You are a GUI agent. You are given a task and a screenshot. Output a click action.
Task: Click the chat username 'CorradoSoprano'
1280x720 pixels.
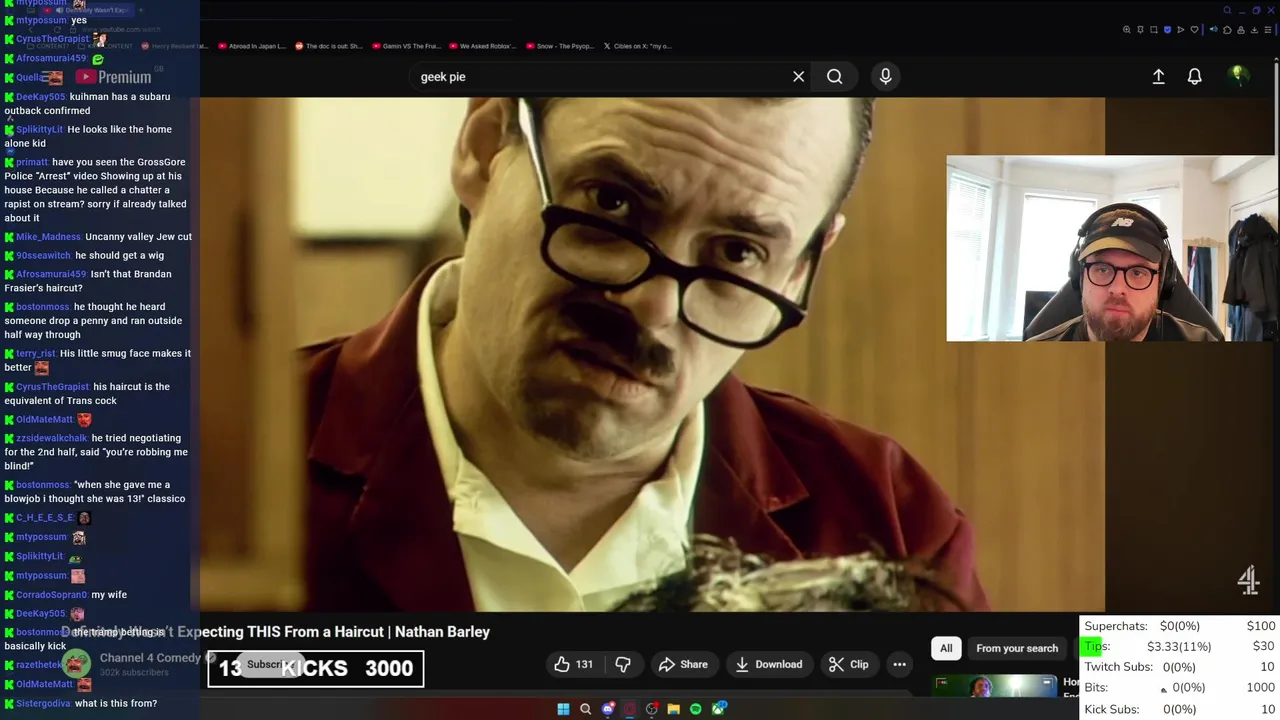click(x=52, y=595)
